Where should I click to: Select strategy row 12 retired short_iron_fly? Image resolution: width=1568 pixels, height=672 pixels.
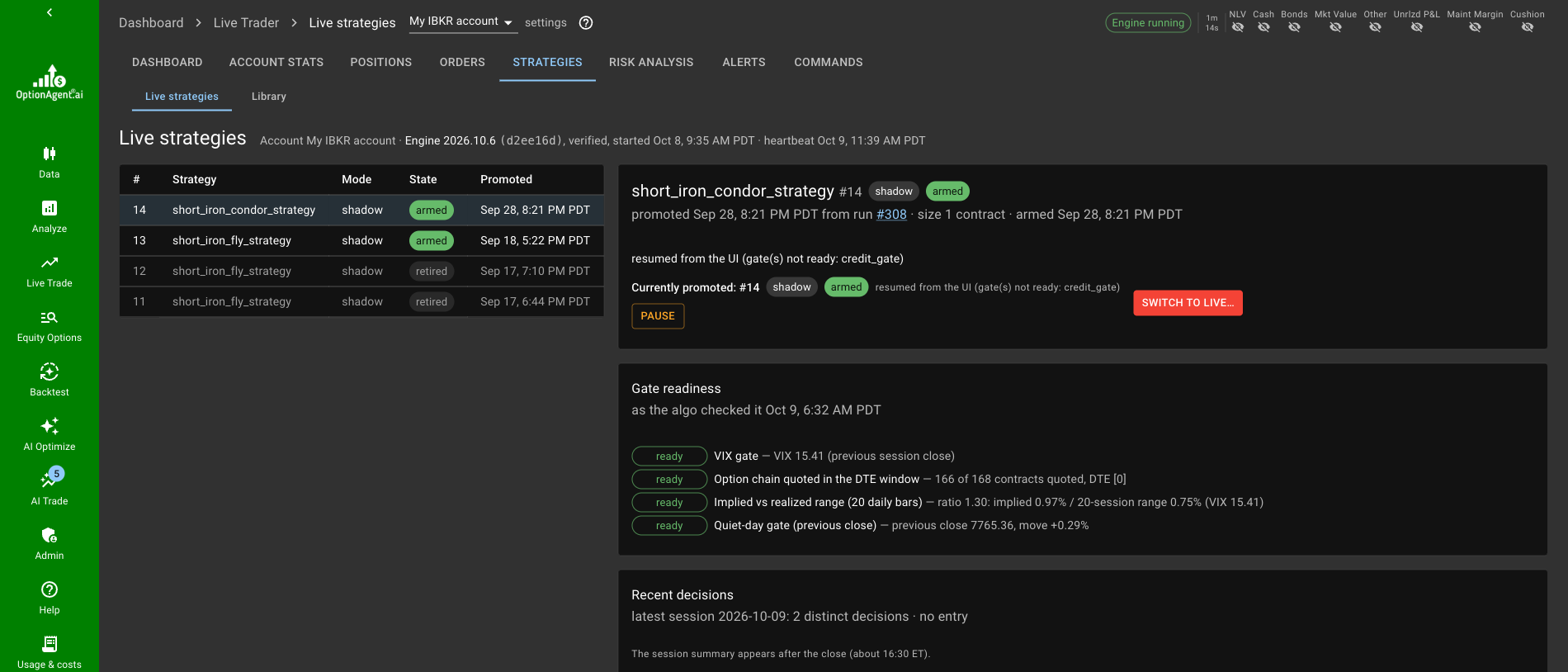tap(361, 271)
